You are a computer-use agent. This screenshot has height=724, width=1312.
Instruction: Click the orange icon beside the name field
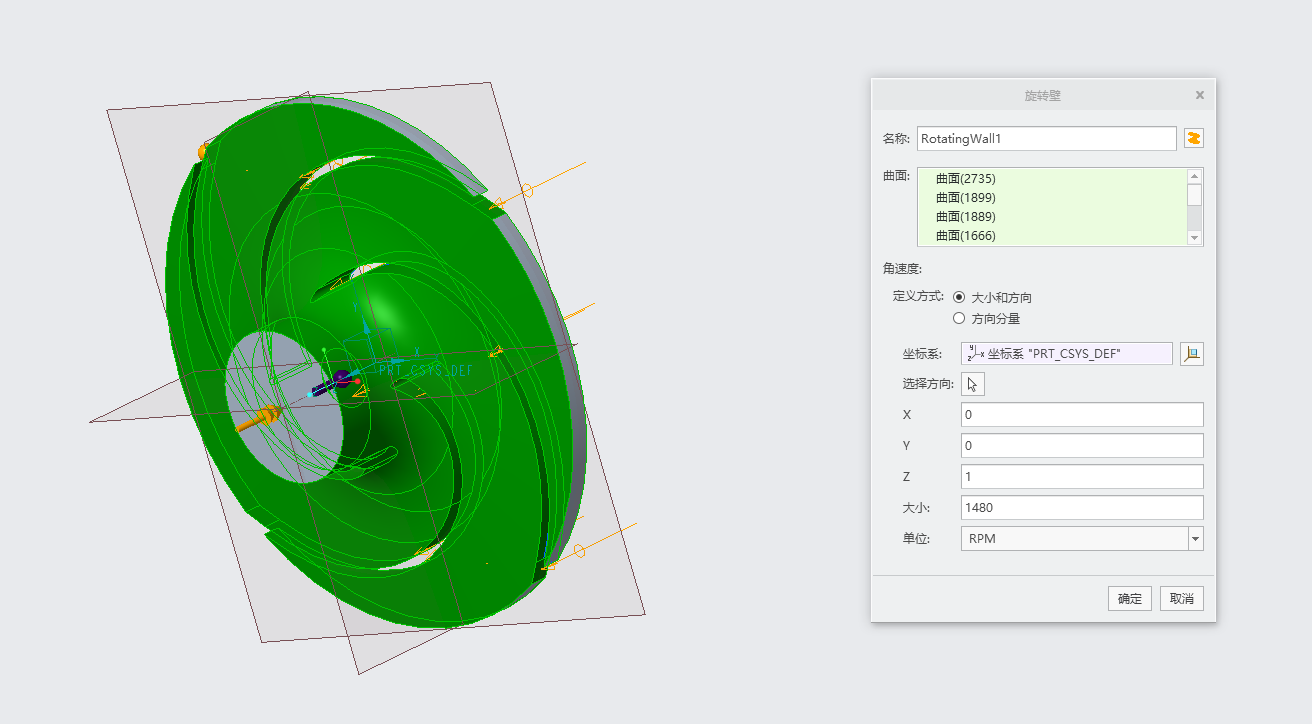pos(1193,138)
